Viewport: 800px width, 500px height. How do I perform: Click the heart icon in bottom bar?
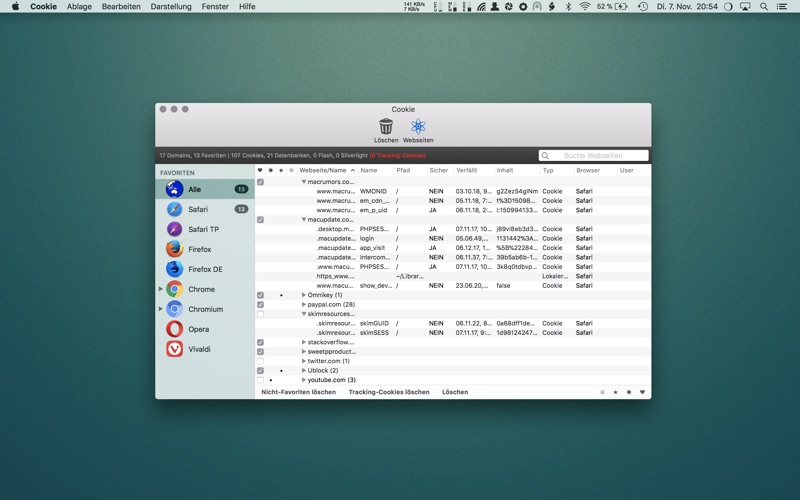[x=642, y=392]
